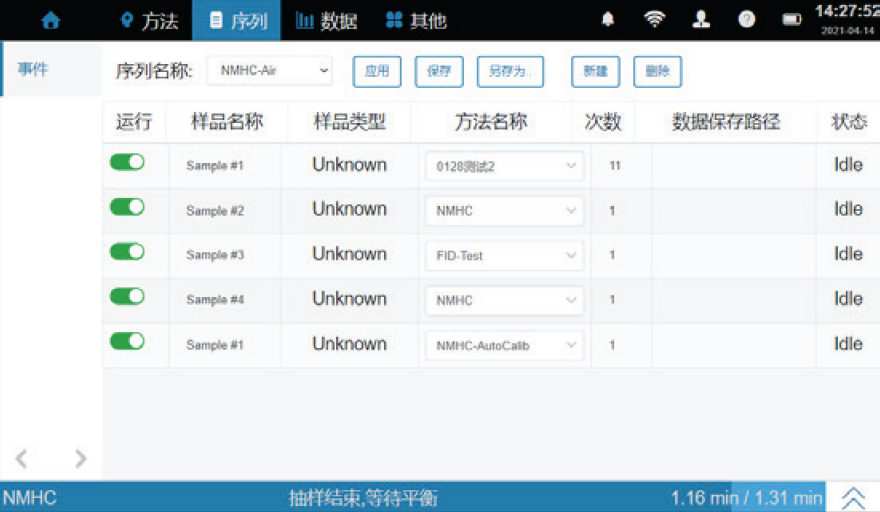Open the notification bell icon
Viewport: 880px width, 512px height.
point(608,20)
